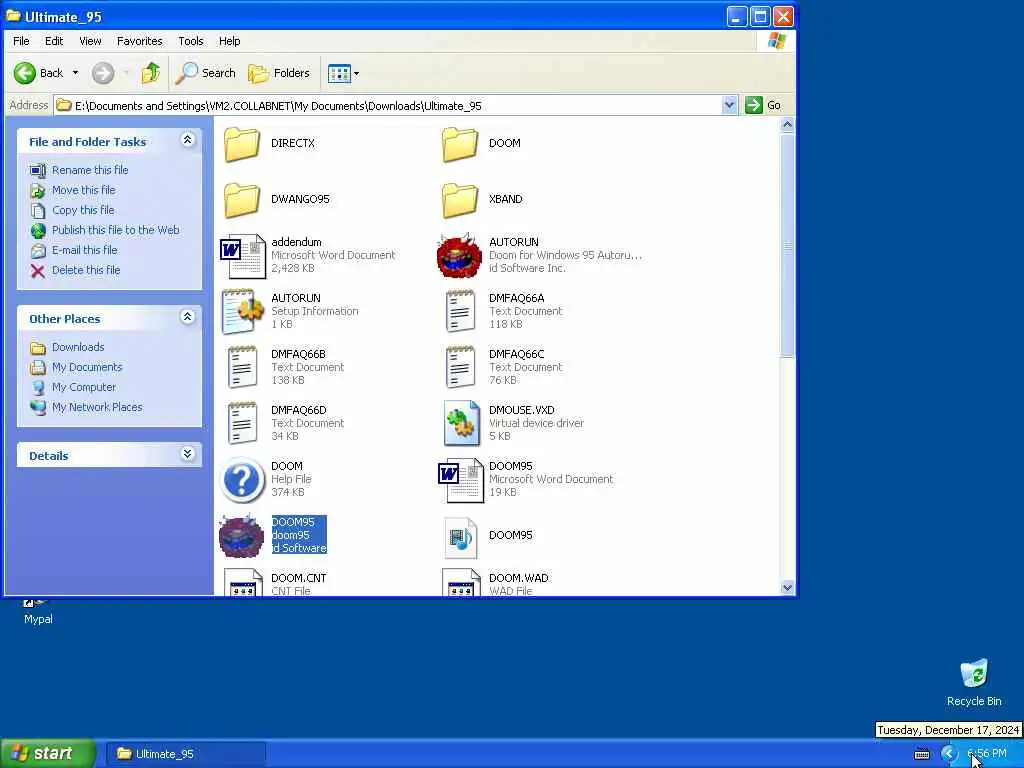1024x768 pixels.
Task: Select the DOOM95 Word document icon
Action: (461, 480)
